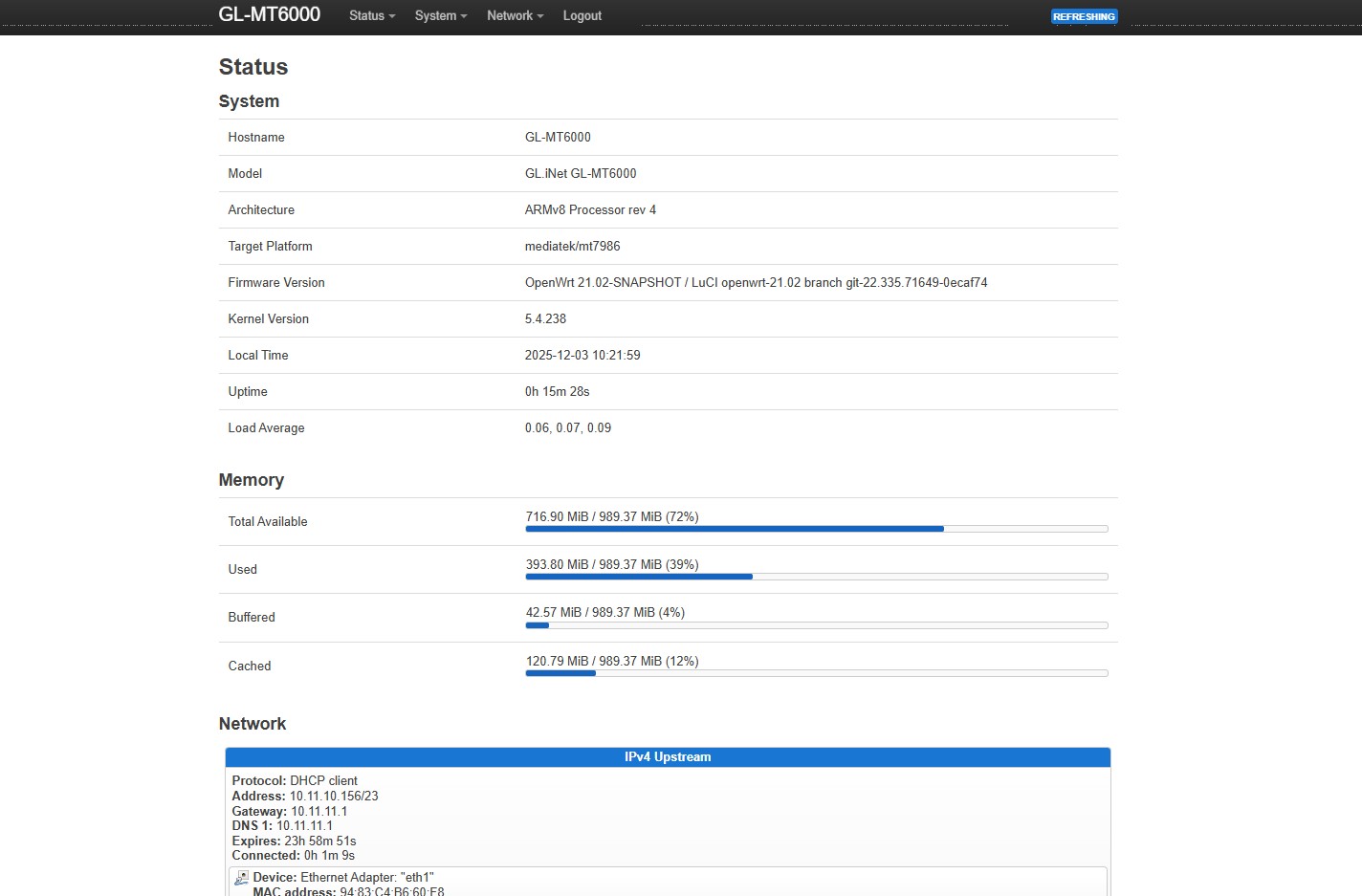
Task: Log out using the Logout link
Action: point(582,16)
